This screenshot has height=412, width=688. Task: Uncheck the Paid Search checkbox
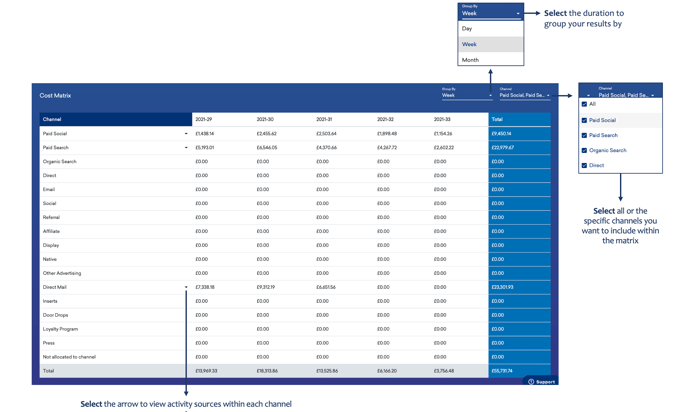click(x=585, y=135)
